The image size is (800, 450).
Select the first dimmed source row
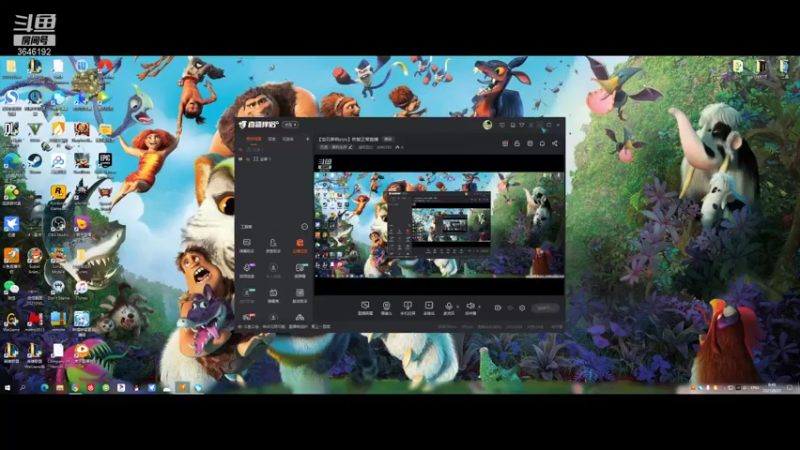[x=274, y=149]
